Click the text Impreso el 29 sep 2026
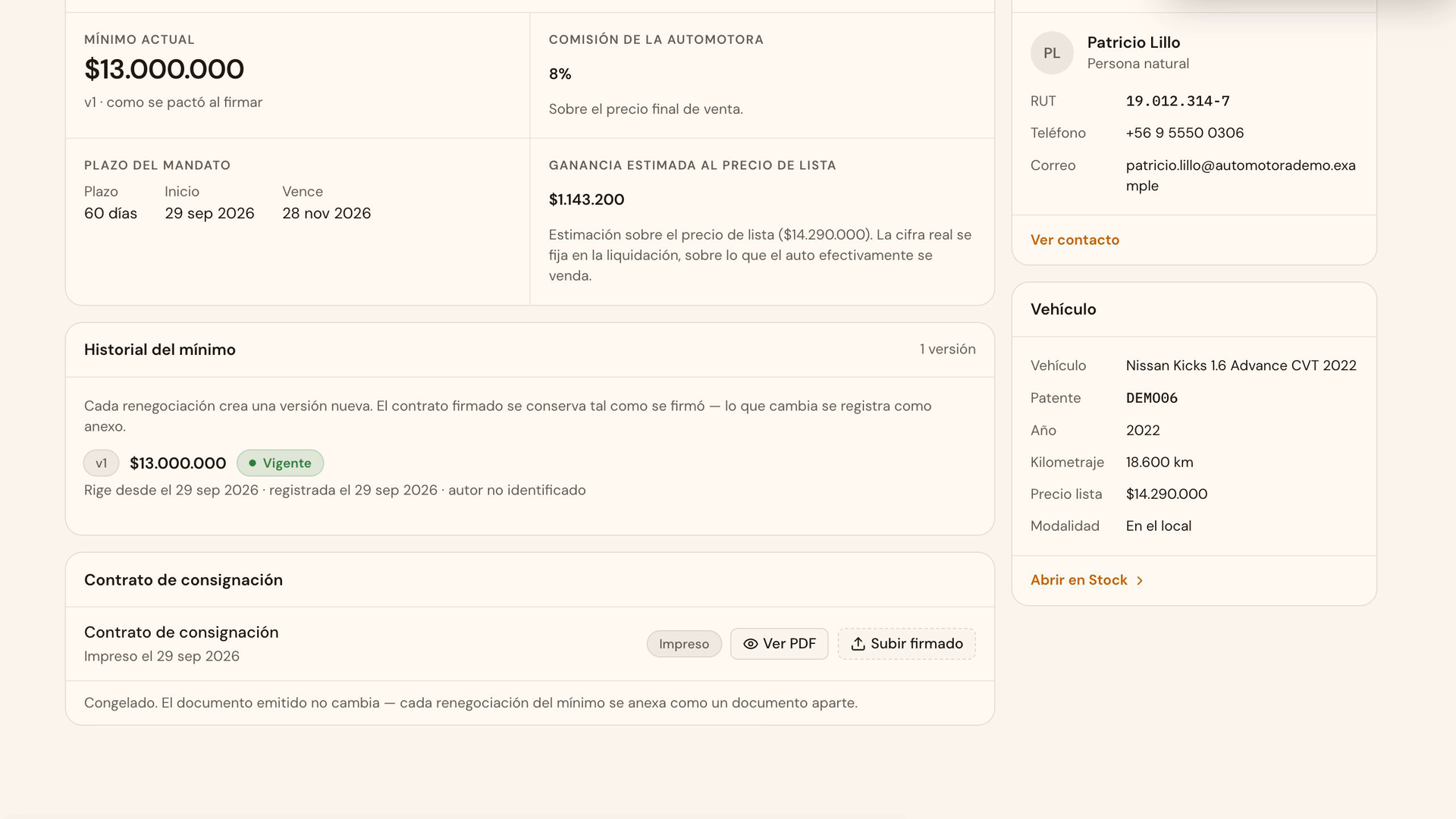This screenshot has height=819, width=1456. coord(162,657)
